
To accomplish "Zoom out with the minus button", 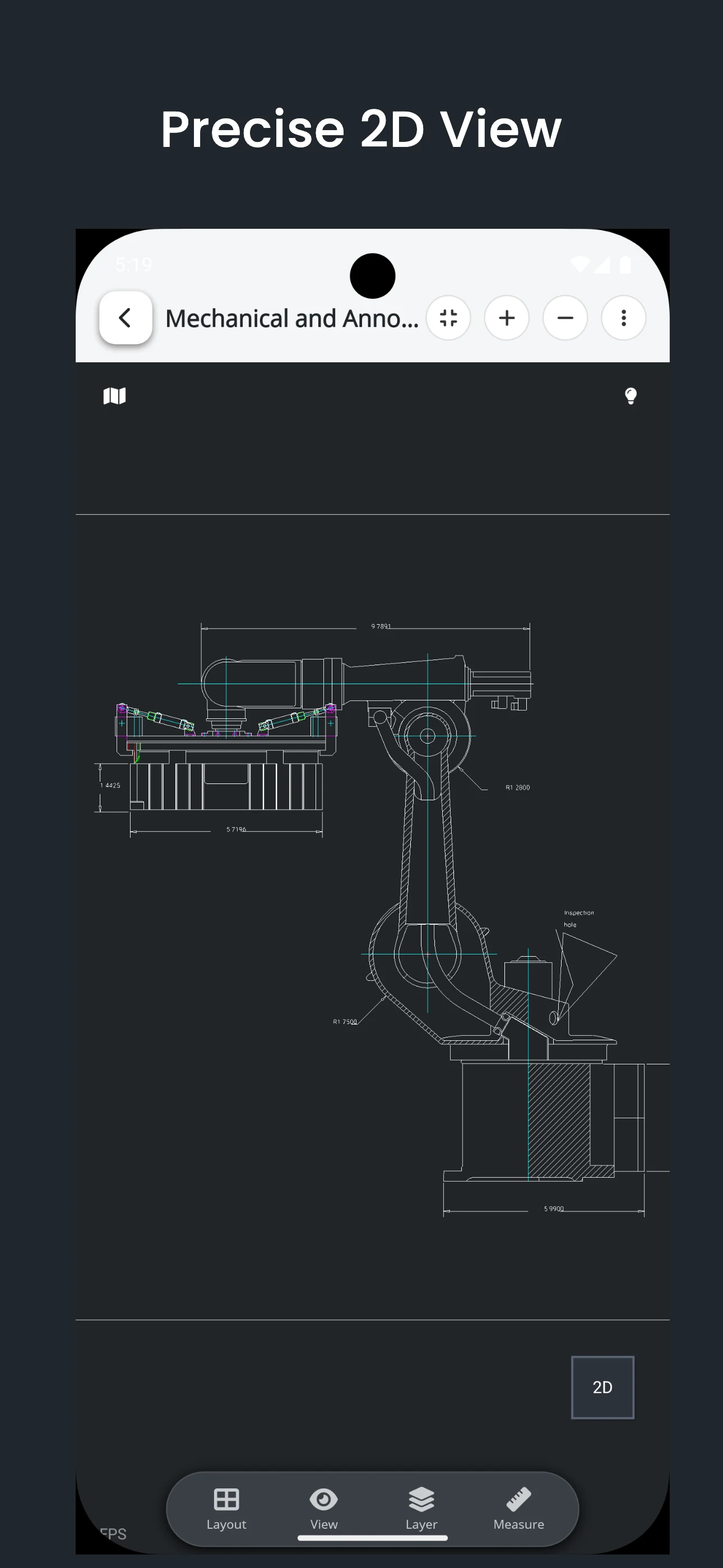I will tap(566, 318).
